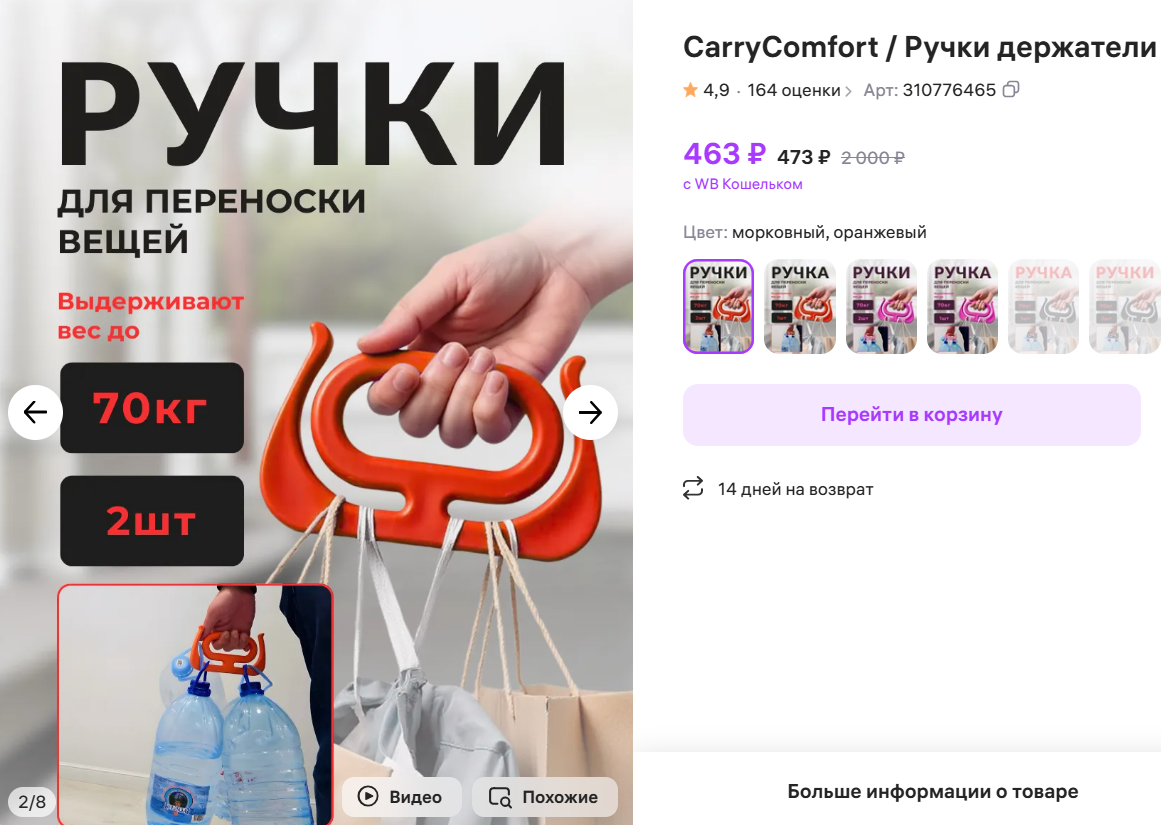Click the с WB Кошельком link
This screenshot has width=1161, height=825.
(x=743, y=184)
